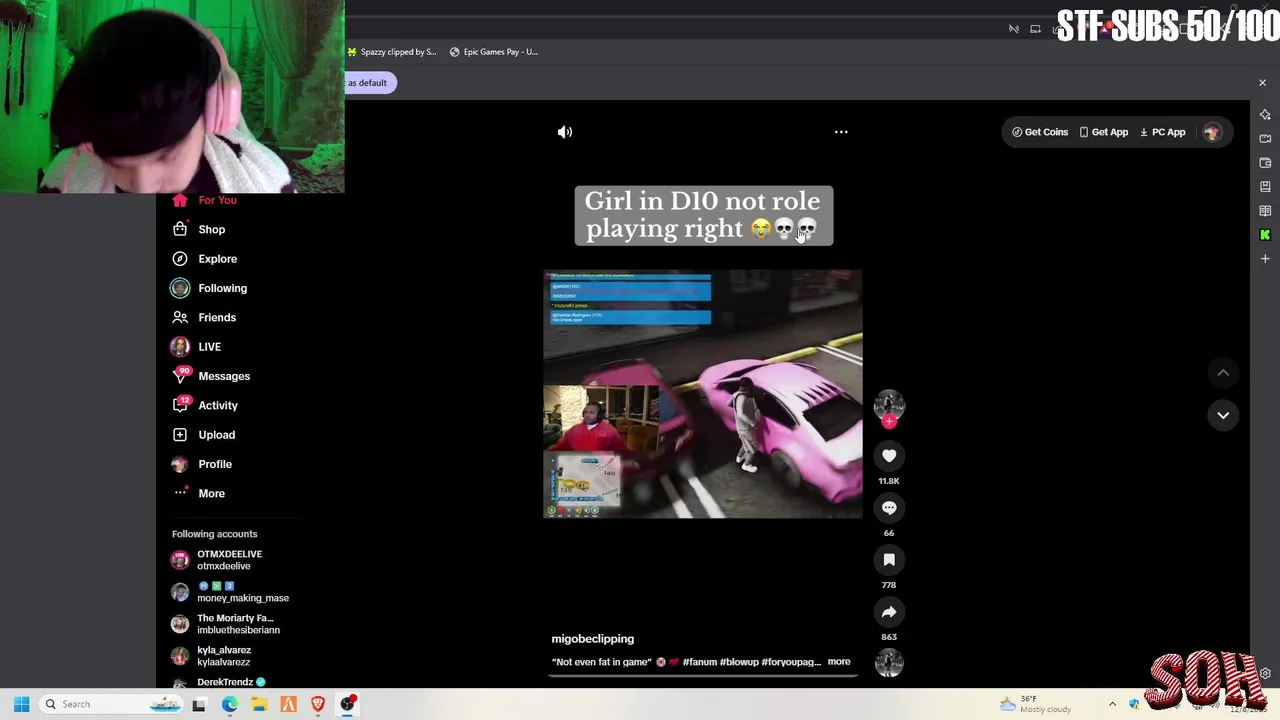Open the weather widget showing 36°F
Screen dimensions: 1280x720
click(x=1036, y=704)
